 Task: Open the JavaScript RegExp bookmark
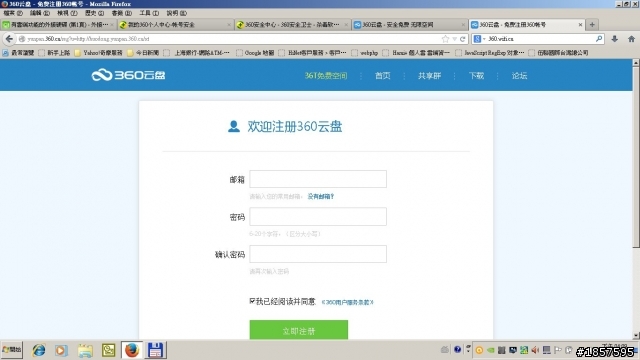[x=490, y=53]
